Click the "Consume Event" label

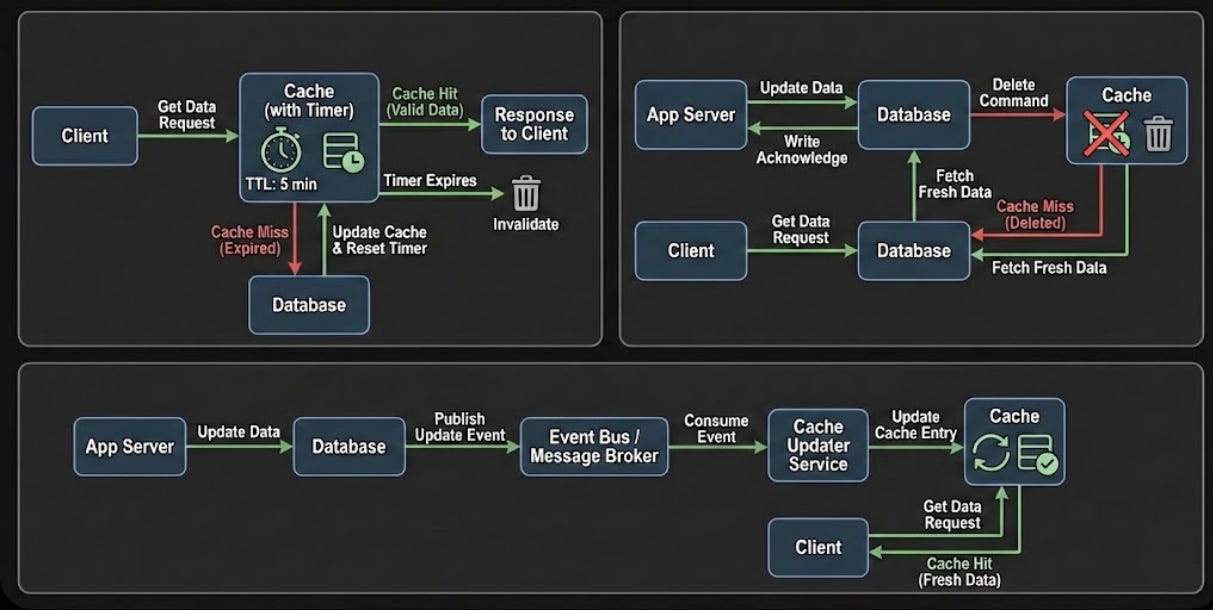tap(716, 429)
